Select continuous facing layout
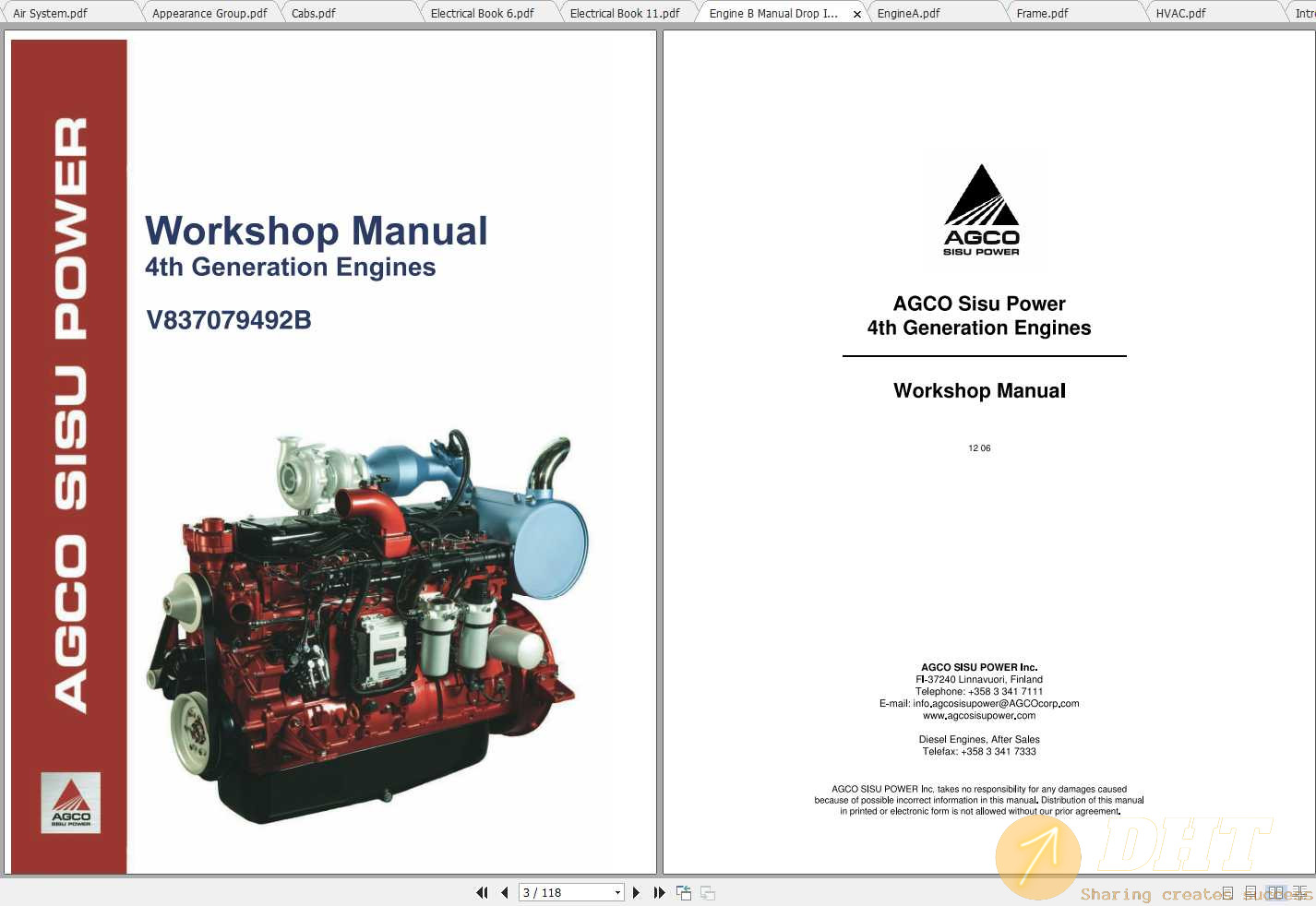 point(1299,892)
